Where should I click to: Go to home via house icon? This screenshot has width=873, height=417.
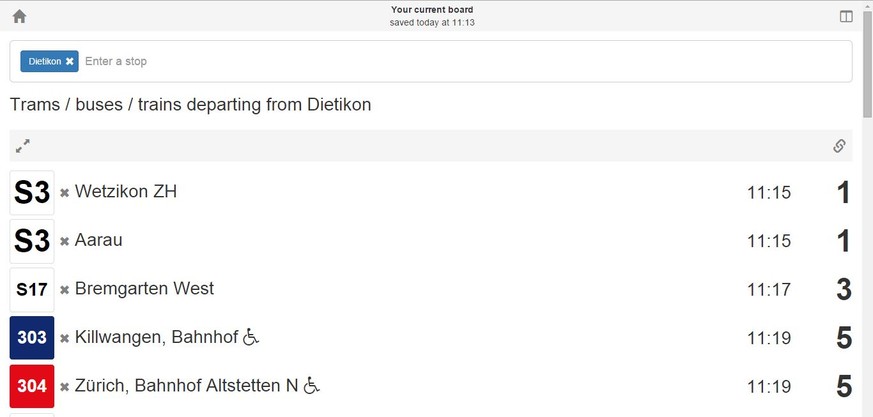(x=19, y=16)
